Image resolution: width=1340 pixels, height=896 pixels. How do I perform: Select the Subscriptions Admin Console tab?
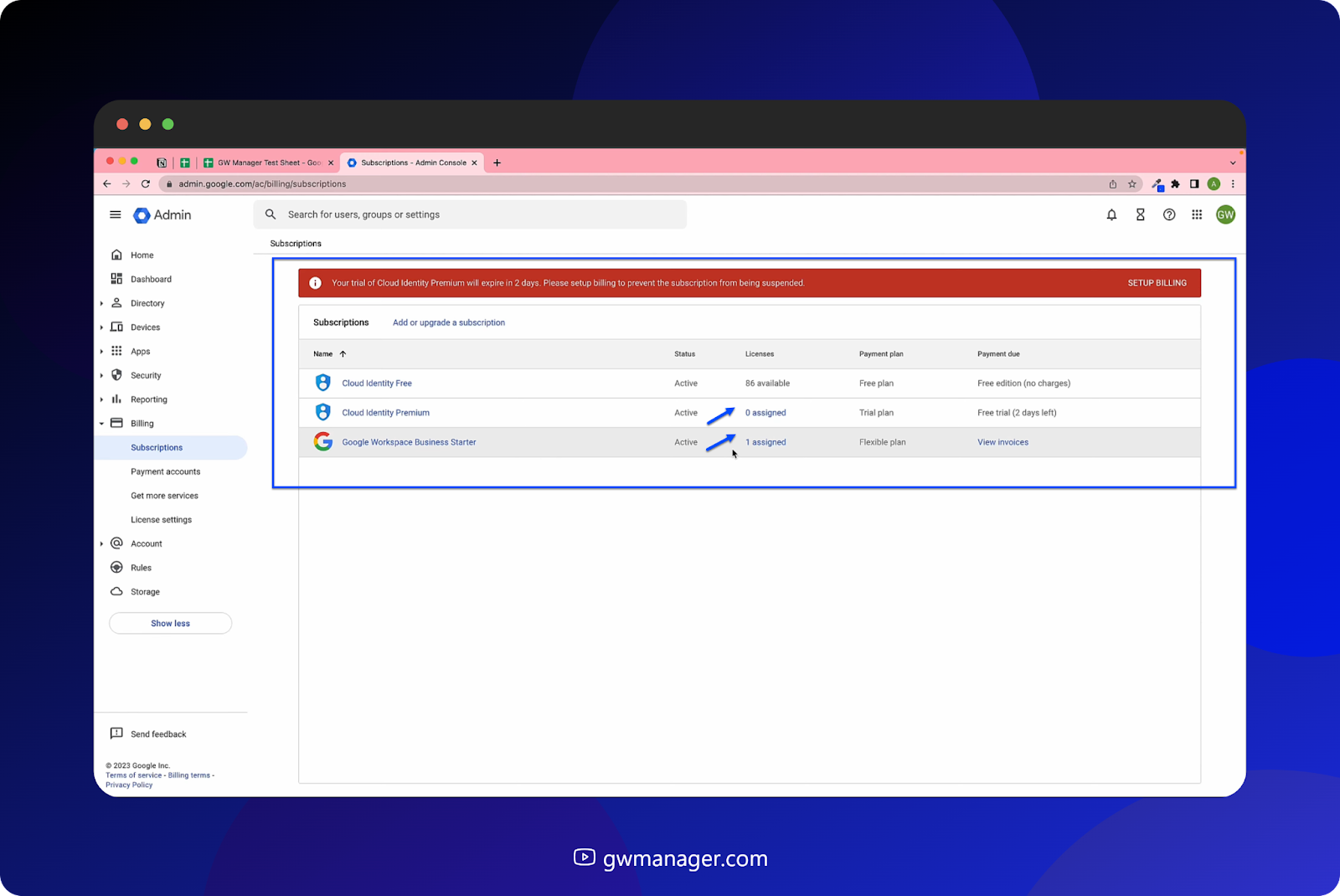[x=410, y=162]
